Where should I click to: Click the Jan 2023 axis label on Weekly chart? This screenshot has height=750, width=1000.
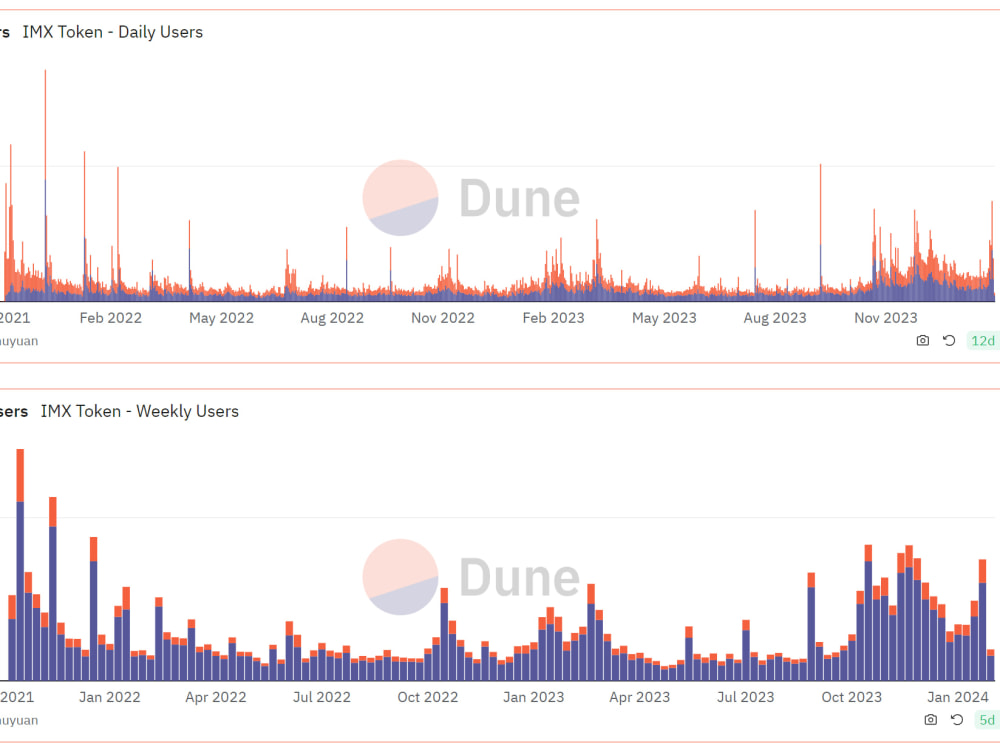533,697
